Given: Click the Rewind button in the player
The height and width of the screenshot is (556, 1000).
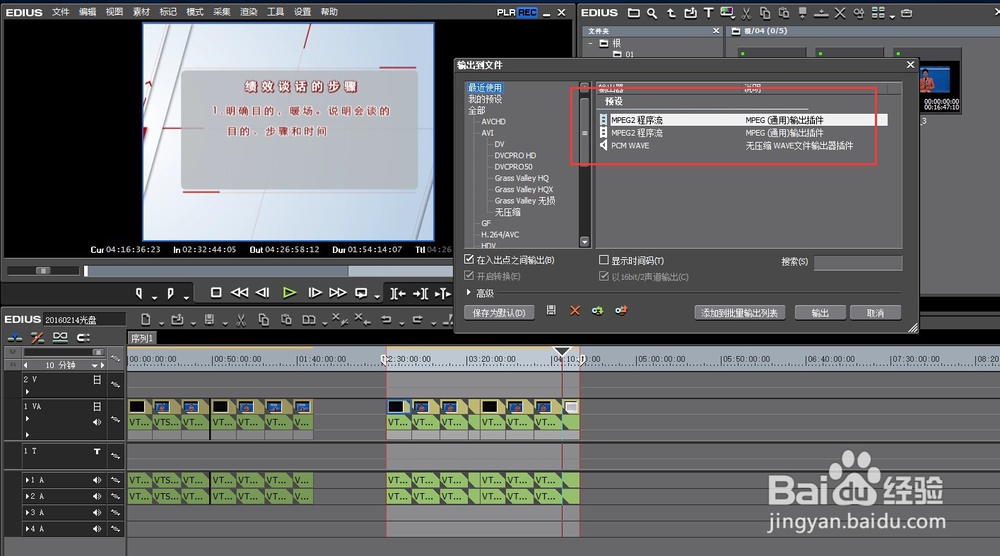Looking at the screenshot, I should tap(239, 293).
